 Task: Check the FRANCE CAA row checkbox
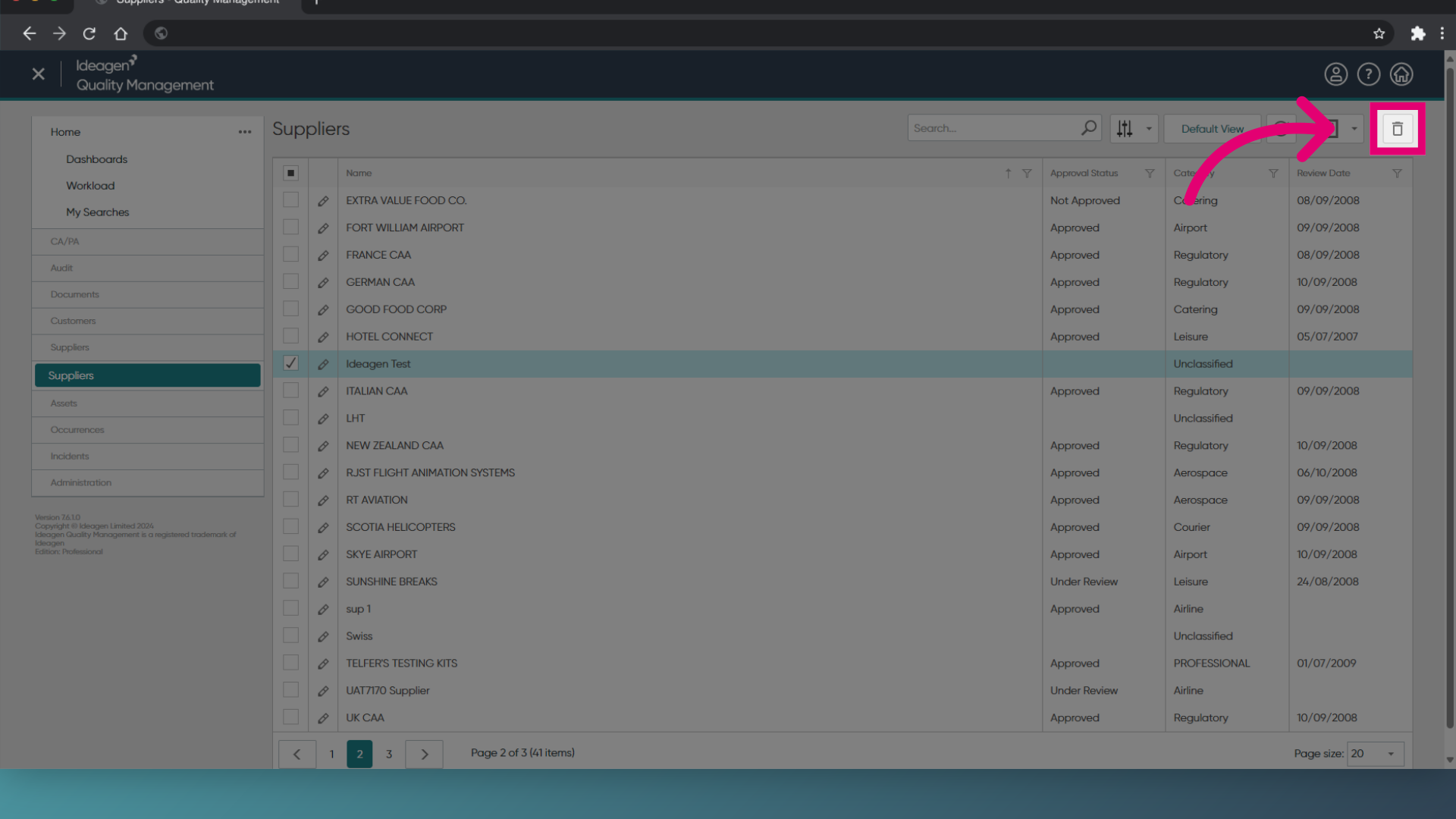tap(290, 254)
